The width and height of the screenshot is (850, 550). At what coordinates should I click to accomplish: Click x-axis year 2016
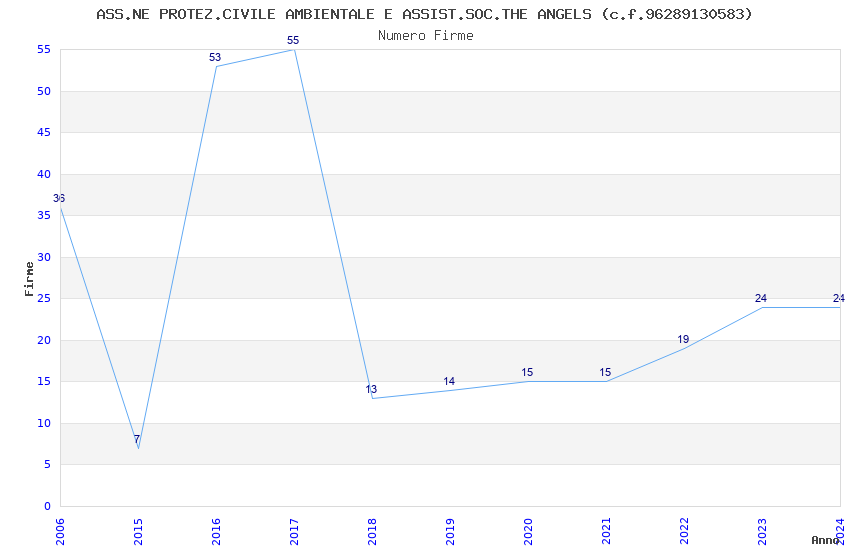point(216,531)
